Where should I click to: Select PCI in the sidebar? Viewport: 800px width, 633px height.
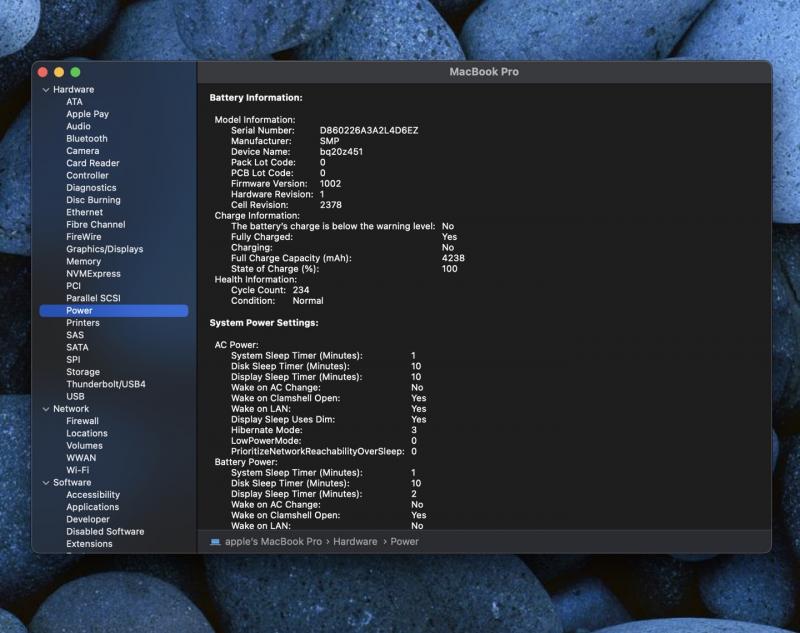click(73, 286)
